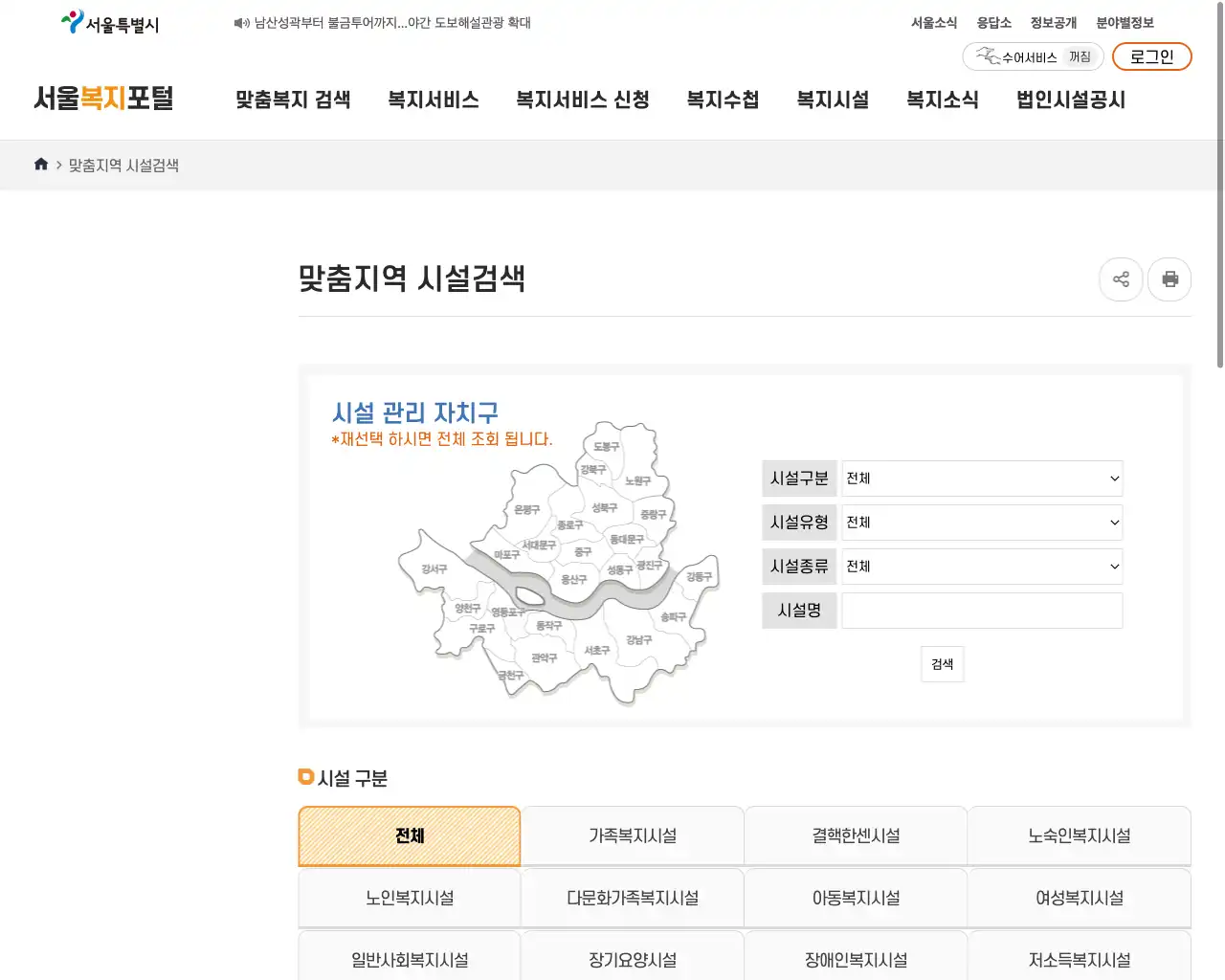1225x980 pixels.
Task: Click the Seoul city logo (서울특별시)
Action: tap(110, 23)
